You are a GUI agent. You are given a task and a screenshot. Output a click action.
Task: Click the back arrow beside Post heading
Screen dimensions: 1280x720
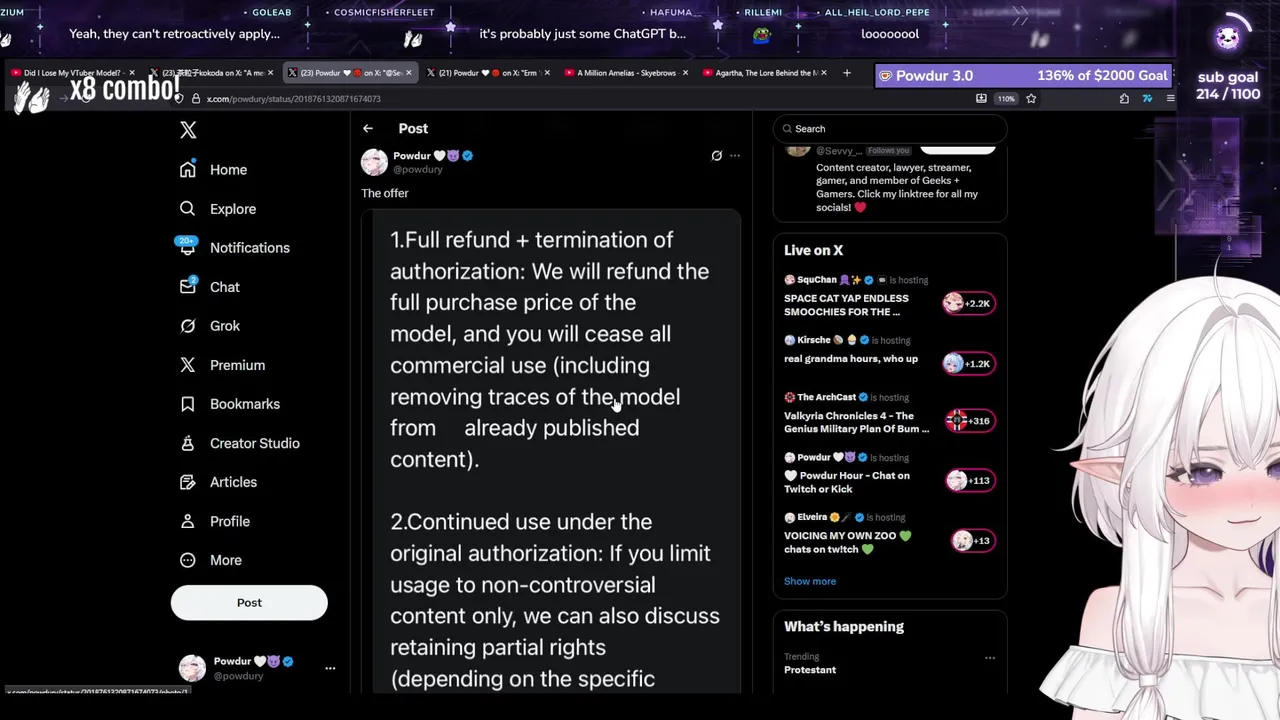(368, 129)
